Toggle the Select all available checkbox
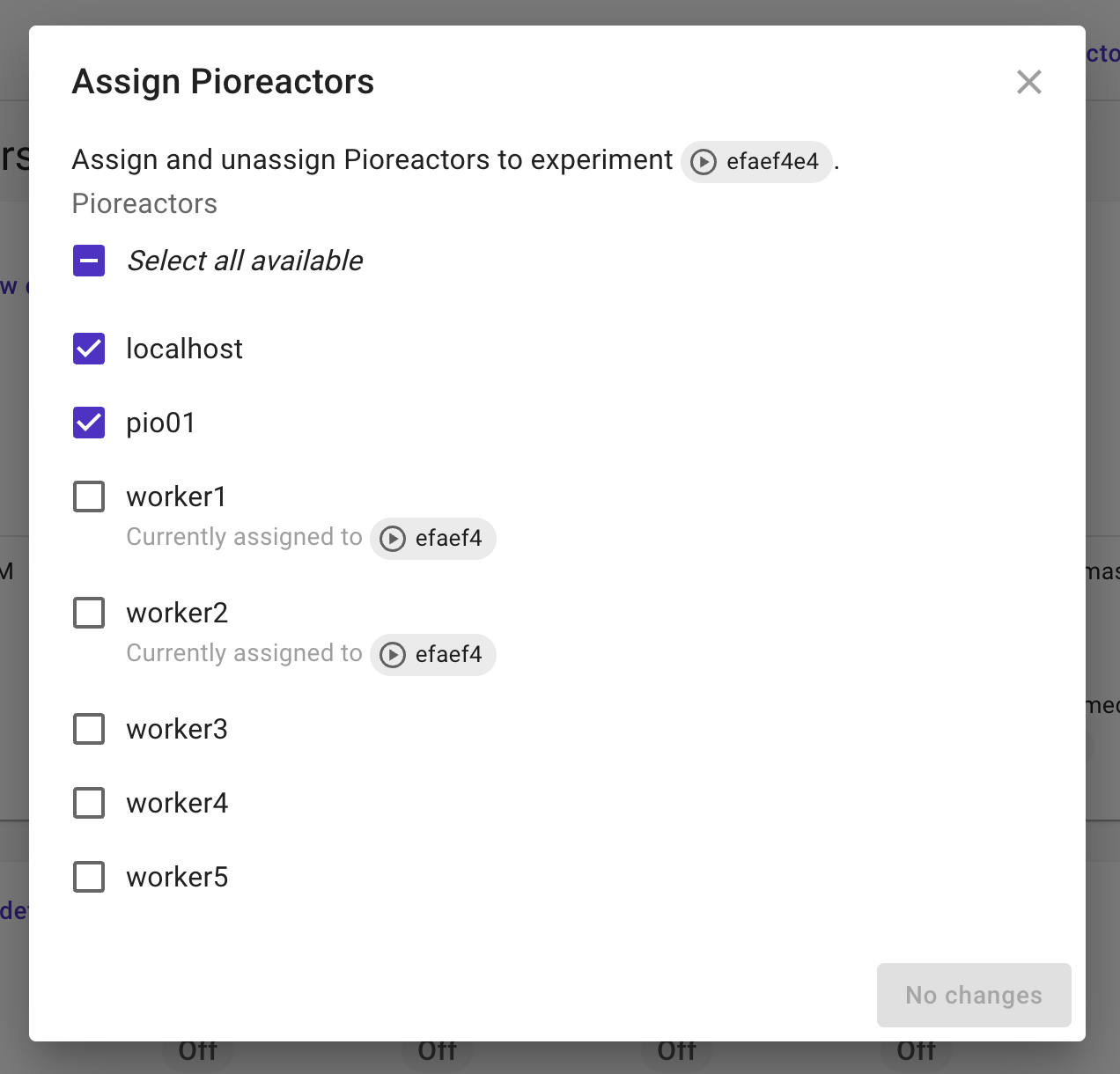Viewport: 1120px width, 1074px height. [89, 261]
